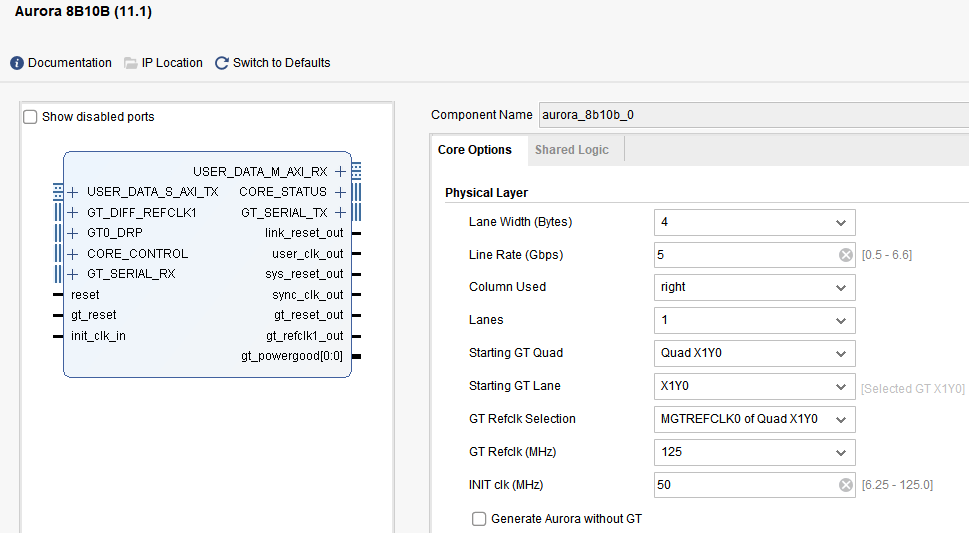Image resolution: width=969 pixels, height=533 pixels.
Task: Clear the INIT clk field with its X icon
Action: (845, 485)
